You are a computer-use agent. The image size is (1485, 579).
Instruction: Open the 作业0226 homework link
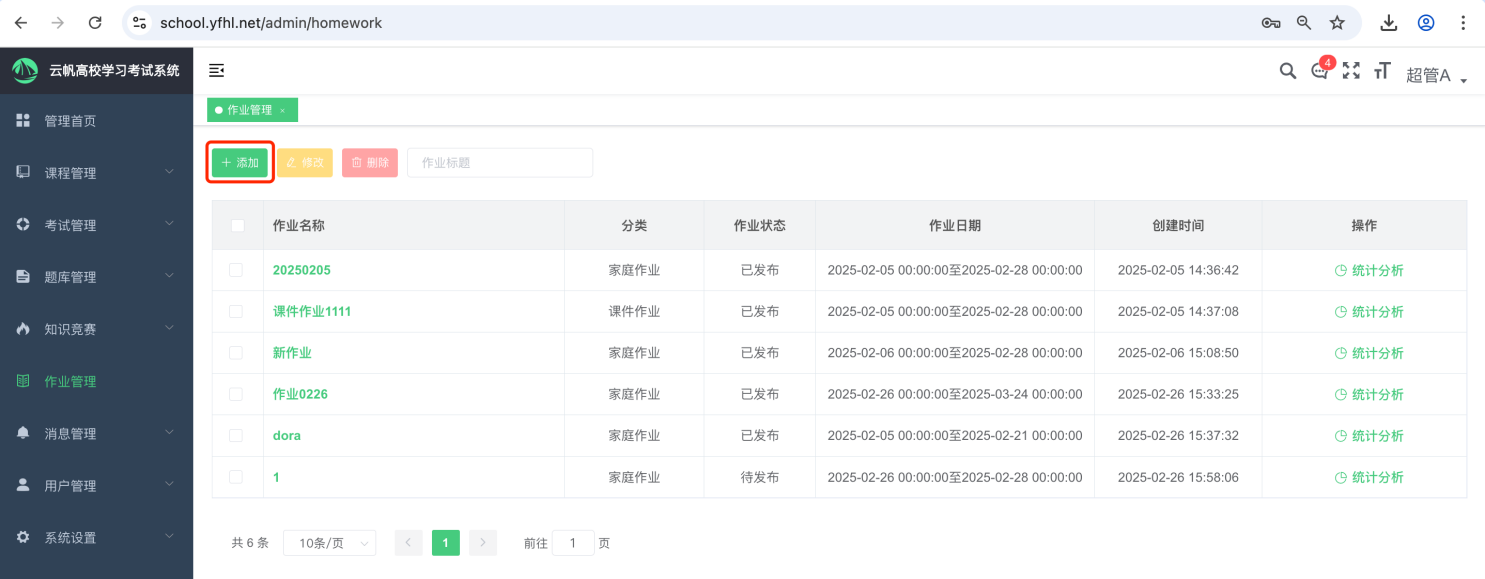[300, 394]
